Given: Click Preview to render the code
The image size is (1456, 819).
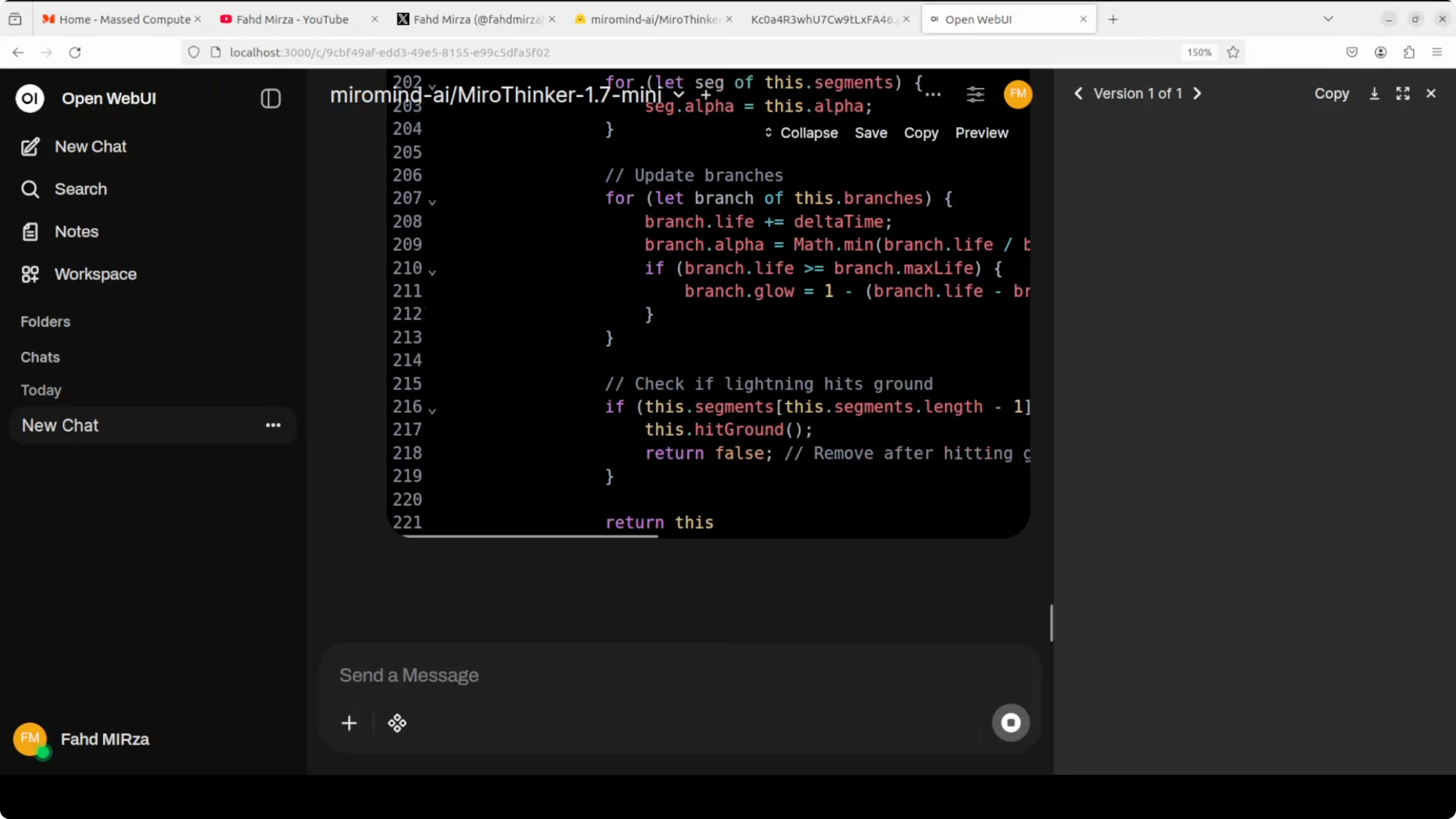Looking at the screenshot, I should pos(981,133).
